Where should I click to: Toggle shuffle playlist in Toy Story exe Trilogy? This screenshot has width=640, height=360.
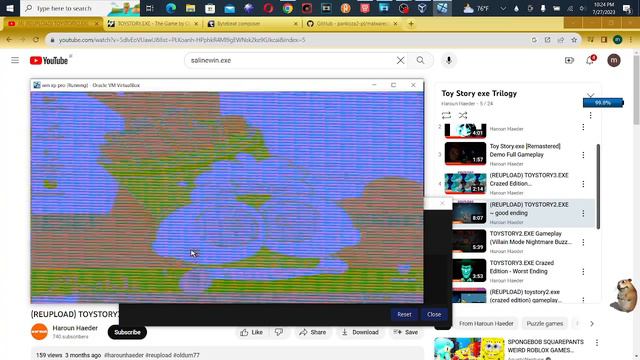pyautogui.click(x=462, y=116)
